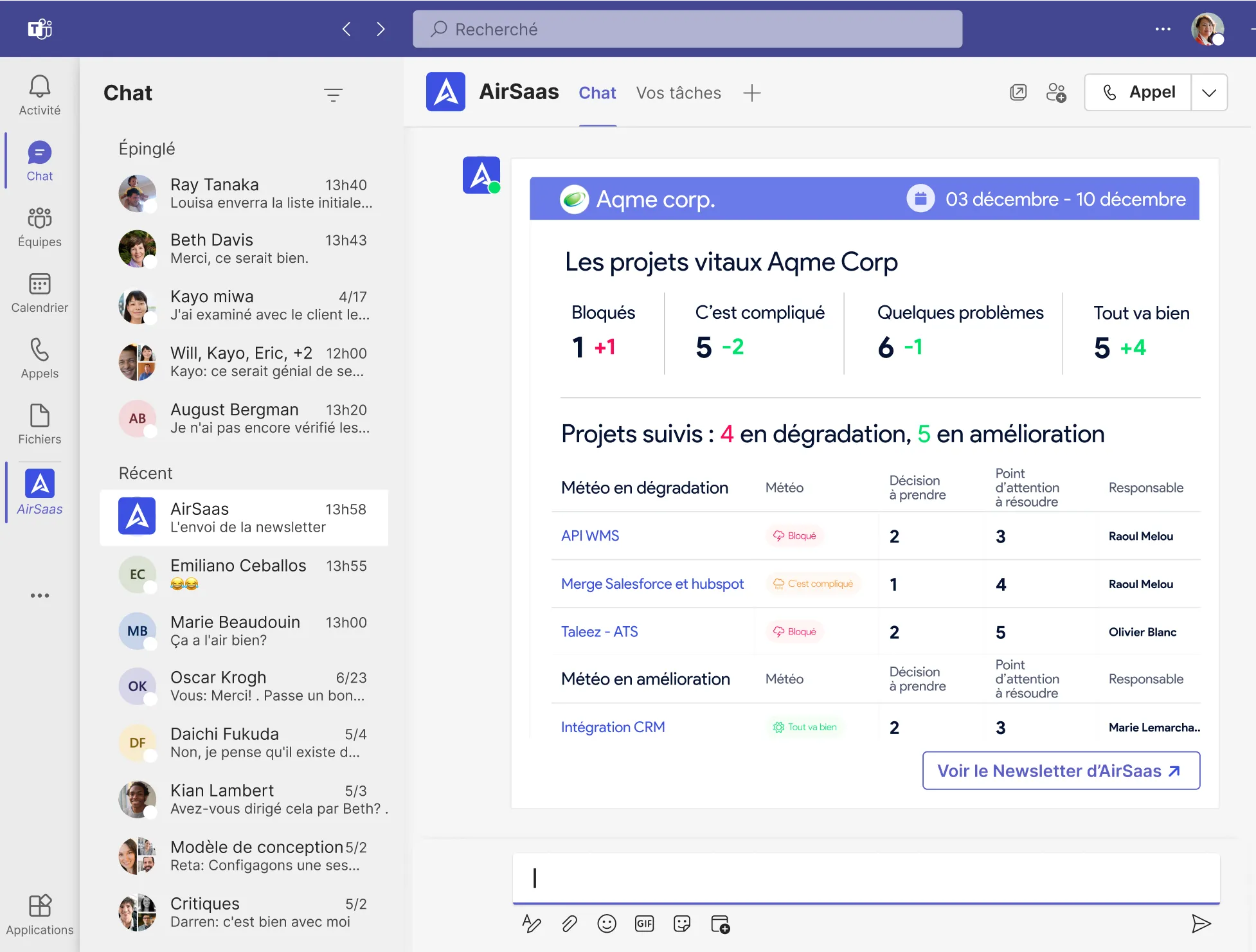Click the calendar icon beside date range

tap(920, 199)
